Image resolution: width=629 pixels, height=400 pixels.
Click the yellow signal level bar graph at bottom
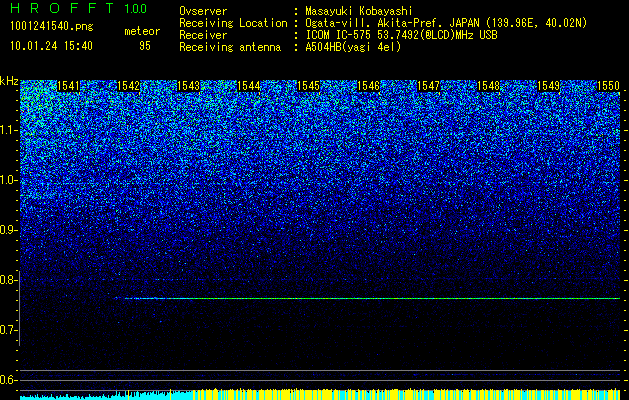pos(406,394)
